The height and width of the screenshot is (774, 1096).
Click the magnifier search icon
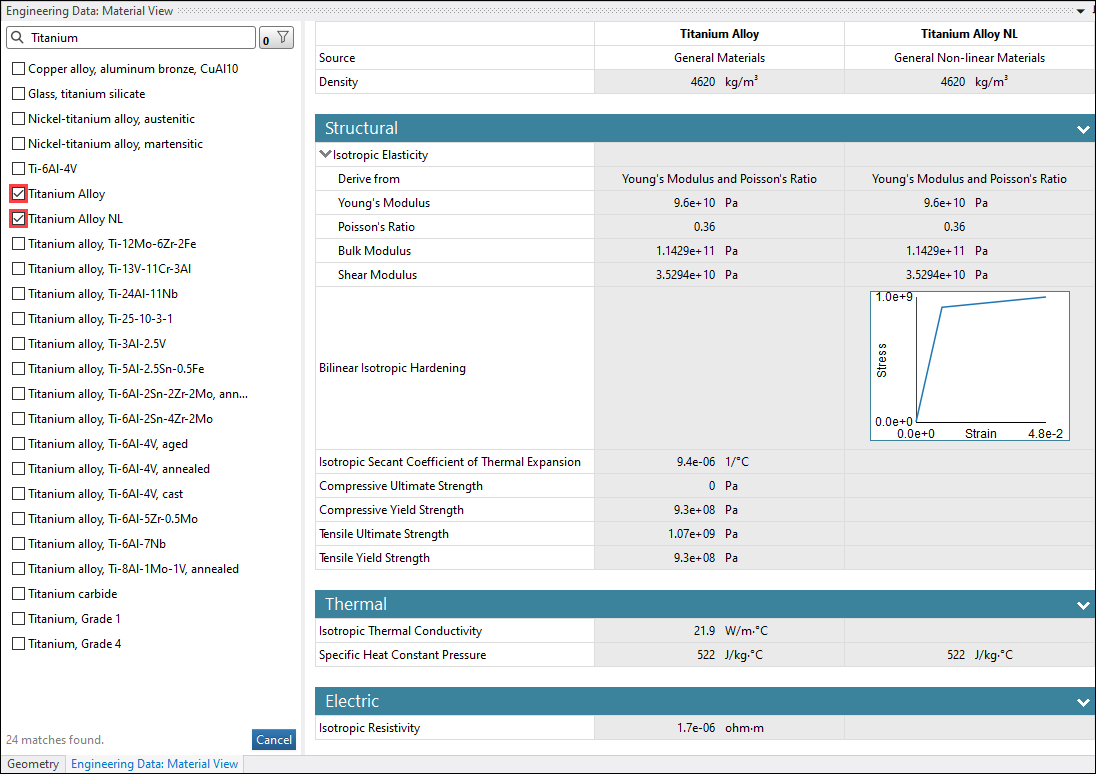point(17,37)
